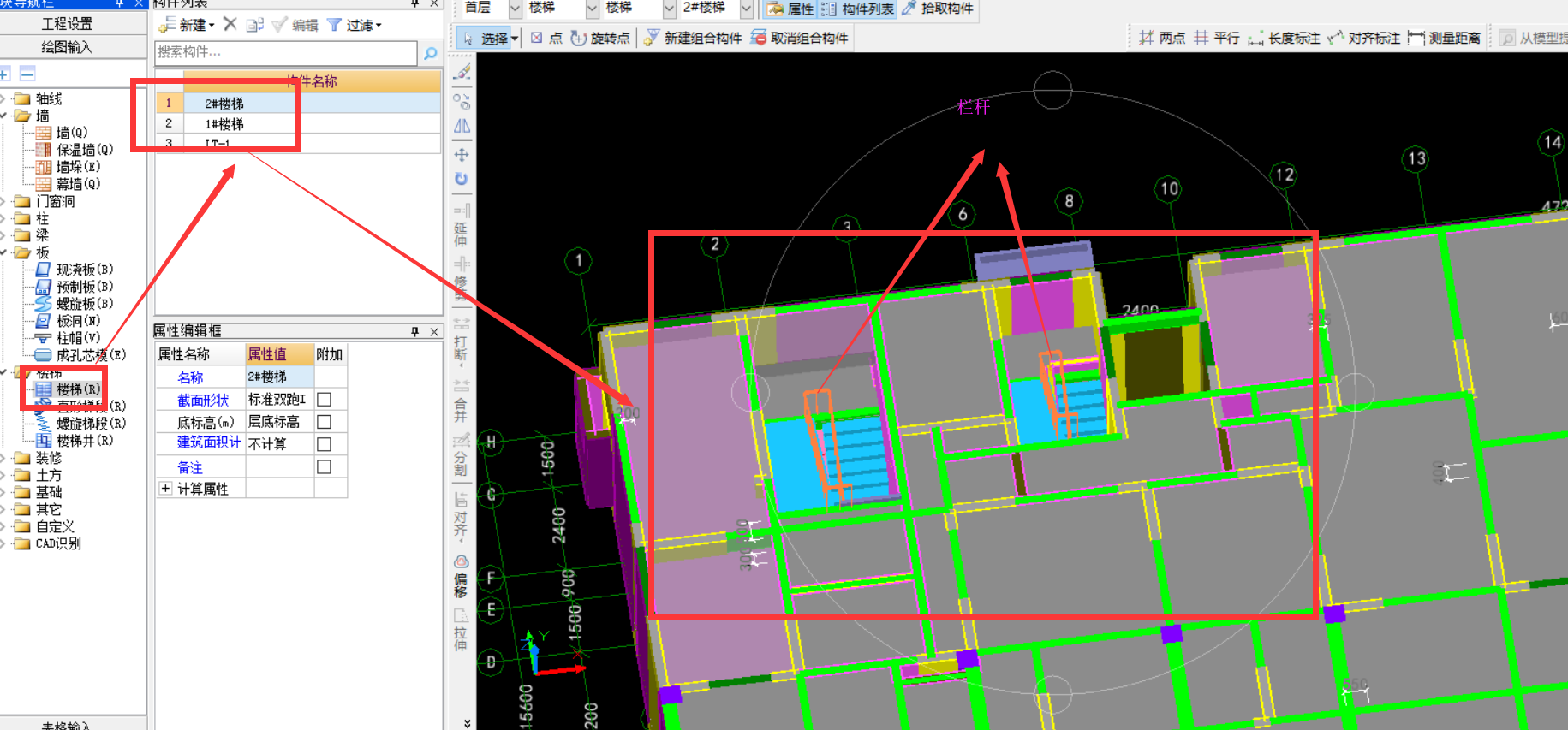1568x730 pixels.
Task: Select 成孔芯模(E) tree item
Action: [80, 355]
